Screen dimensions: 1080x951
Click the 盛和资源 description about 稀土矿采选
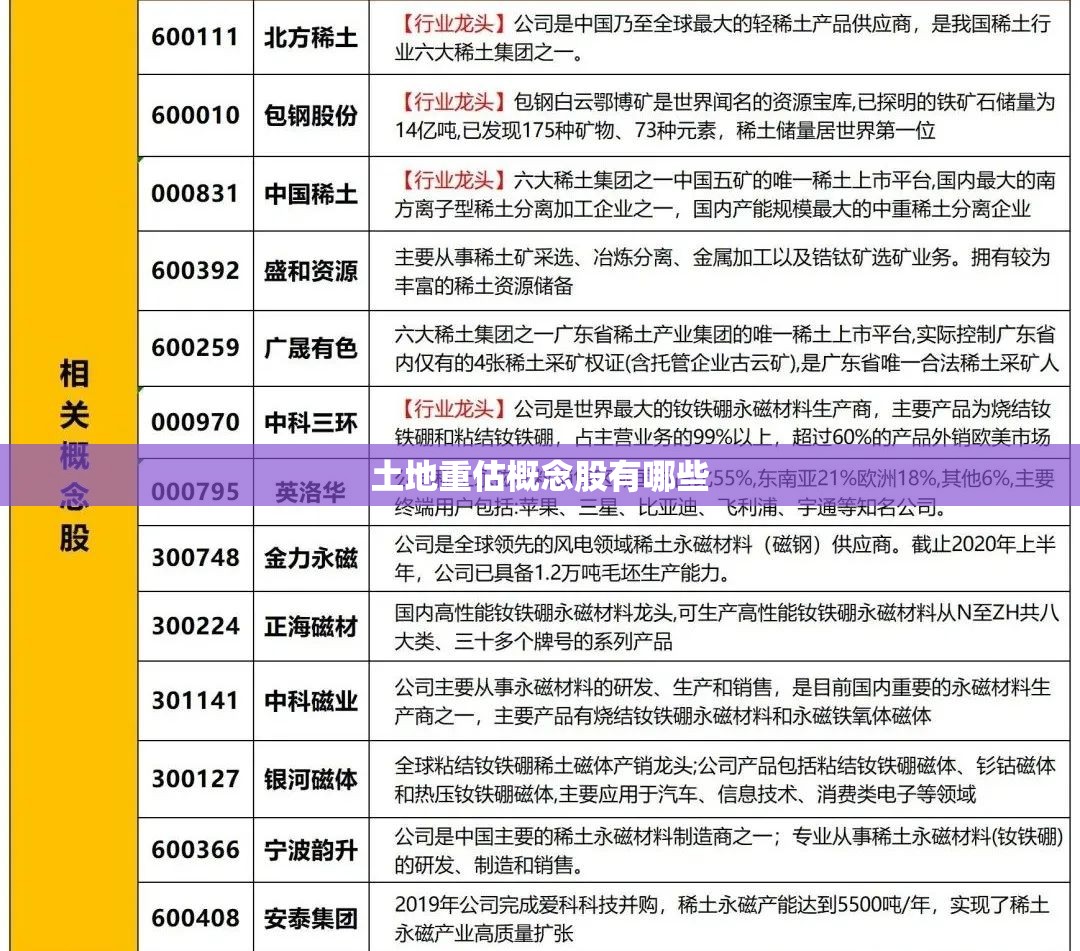(x=723, y=271)
